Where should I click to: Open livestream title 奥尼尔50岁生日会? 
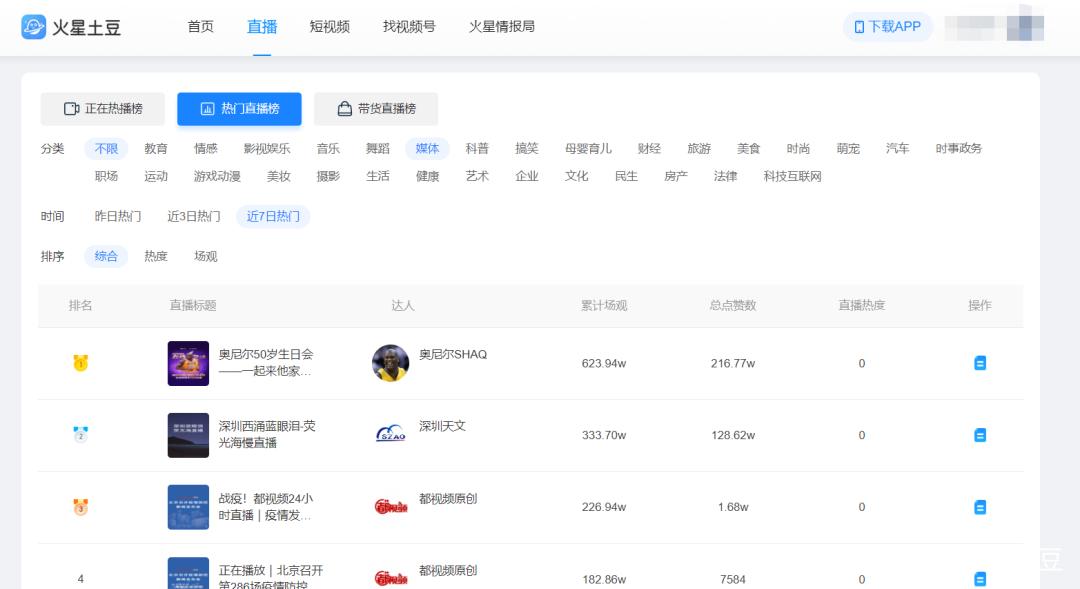click(x=266, y=362)
